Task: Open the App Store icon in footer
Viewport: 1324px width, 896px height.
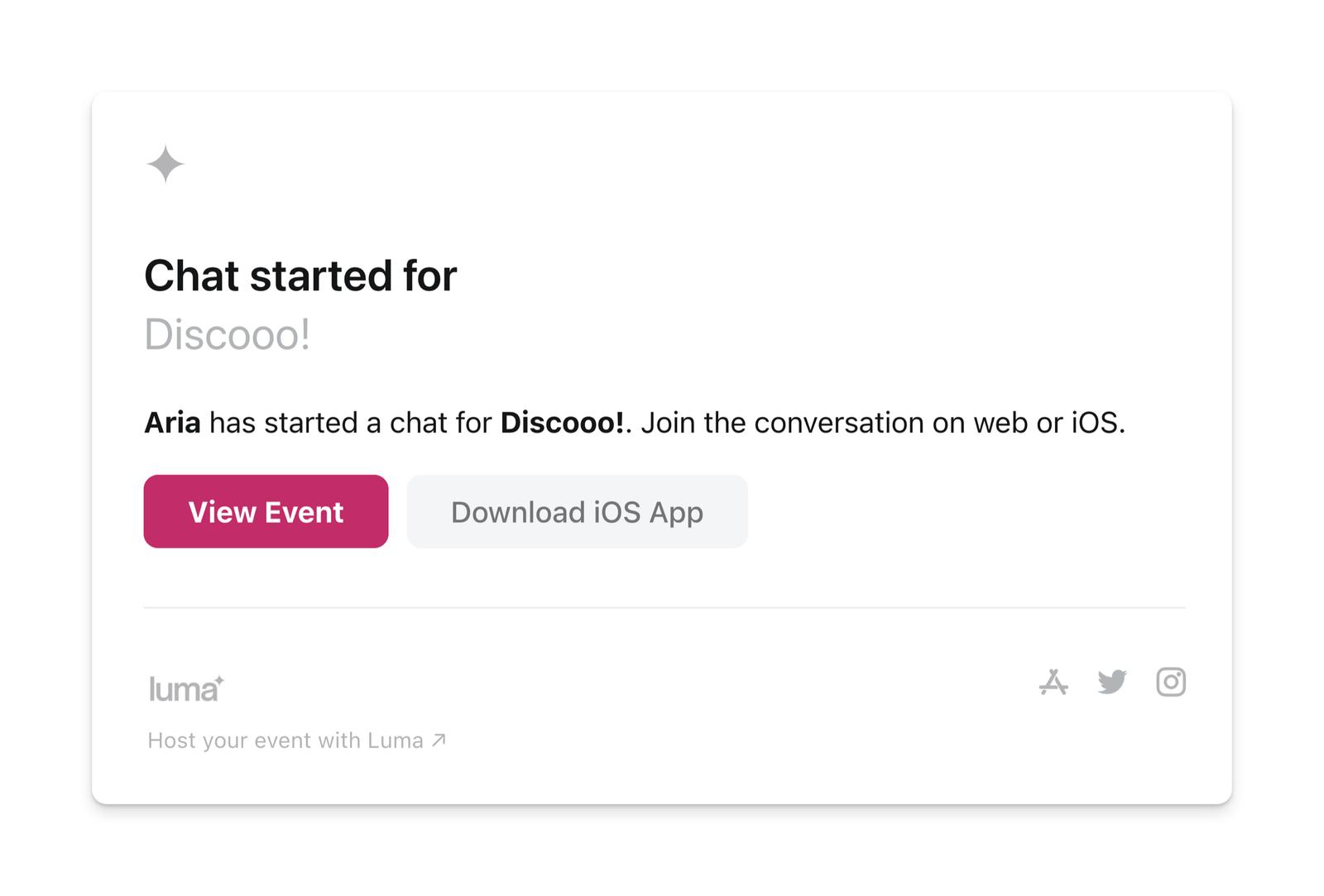Action: click(1053, 683)
